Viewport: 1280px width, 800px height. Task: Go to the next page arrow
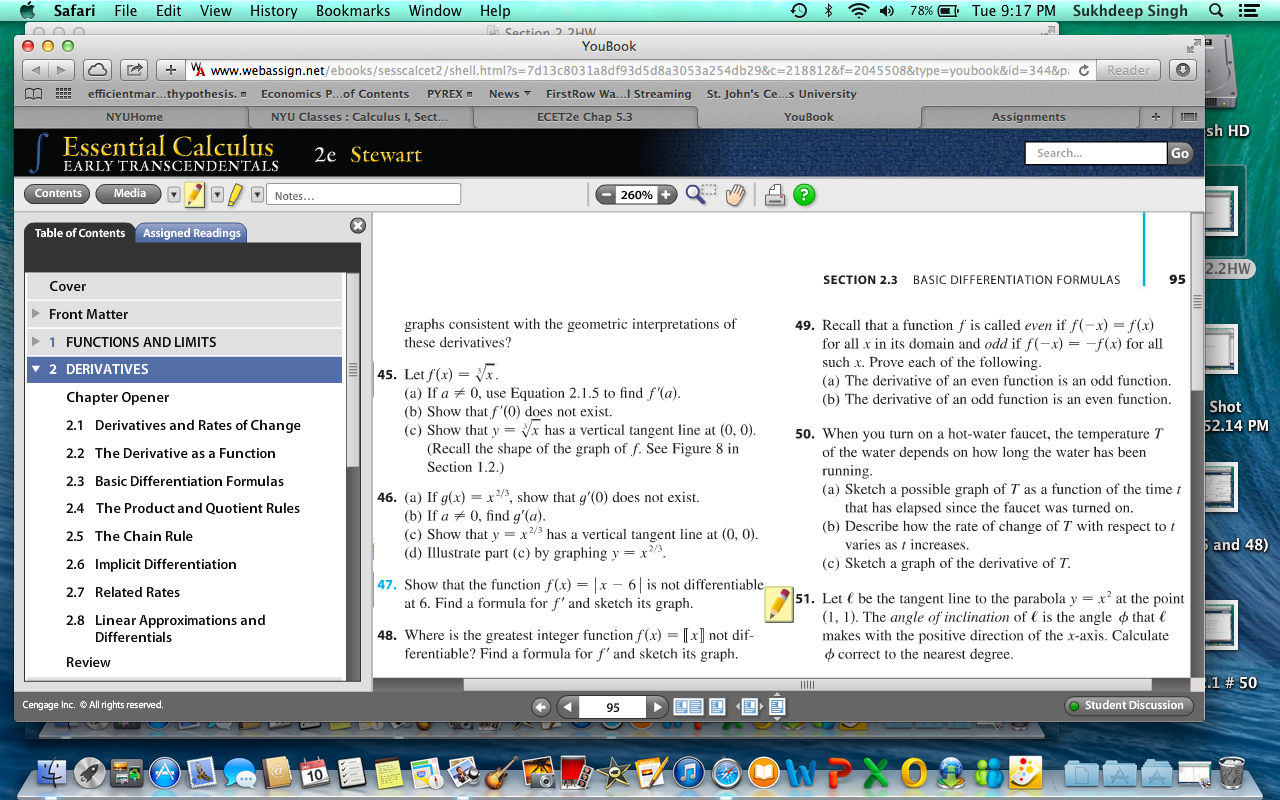657,707
